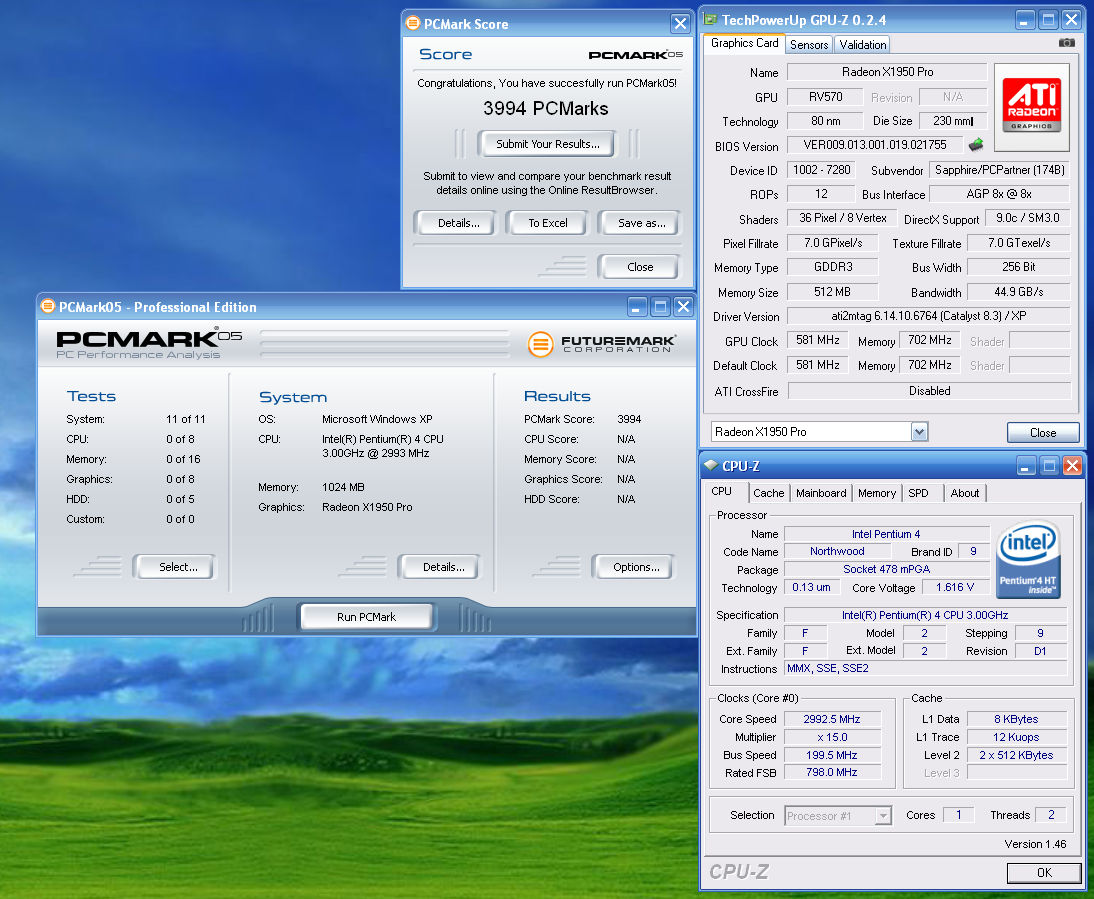Click the BIOS save chip icon in GPU-Z
The width and height of the screenshot is (1094, 899).
(x=975, y=144)
